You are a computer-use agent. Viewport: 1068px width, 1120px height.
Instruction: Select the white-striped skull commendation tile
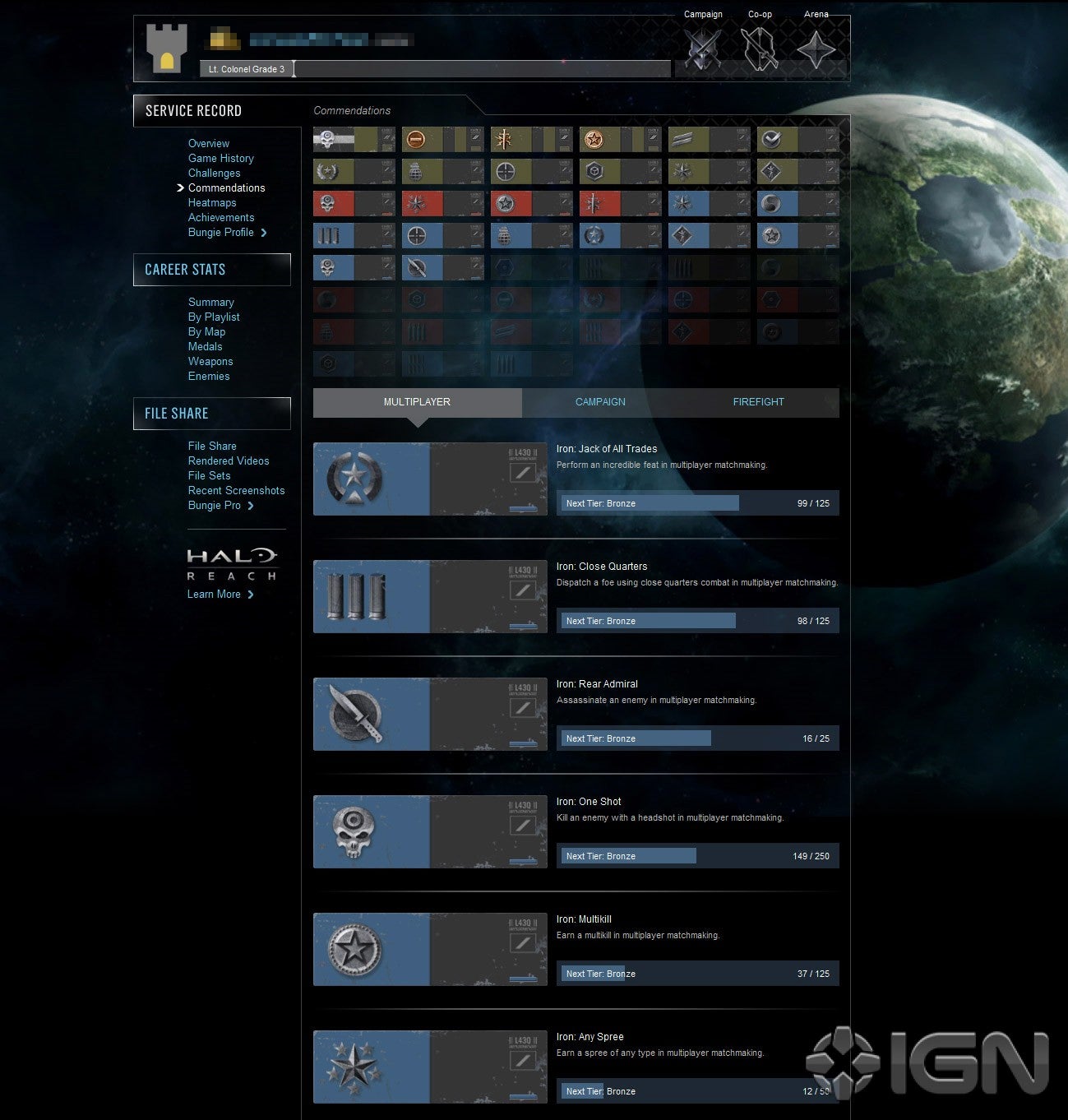click(x=354, y=140)
